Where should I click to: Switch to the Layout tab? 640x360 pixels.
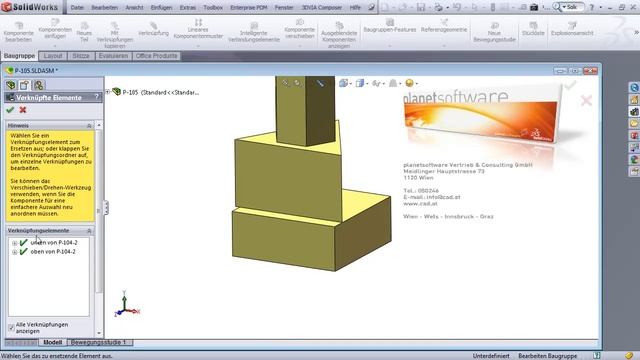point(53,56)
